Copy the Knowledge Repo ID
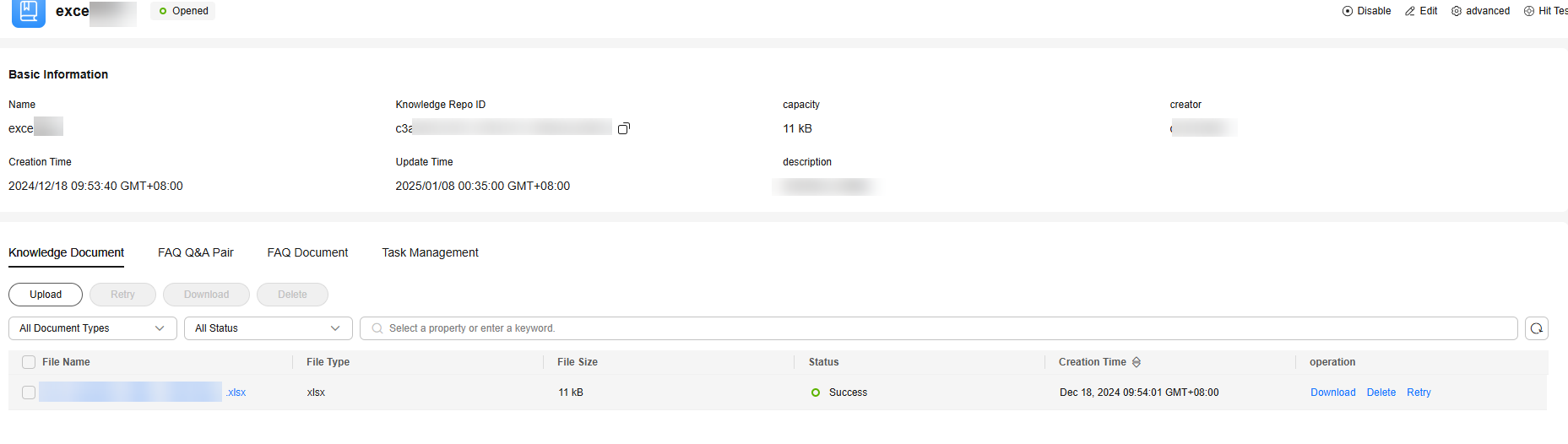Viewport: 1568px width, 444px height. [624, 128]
